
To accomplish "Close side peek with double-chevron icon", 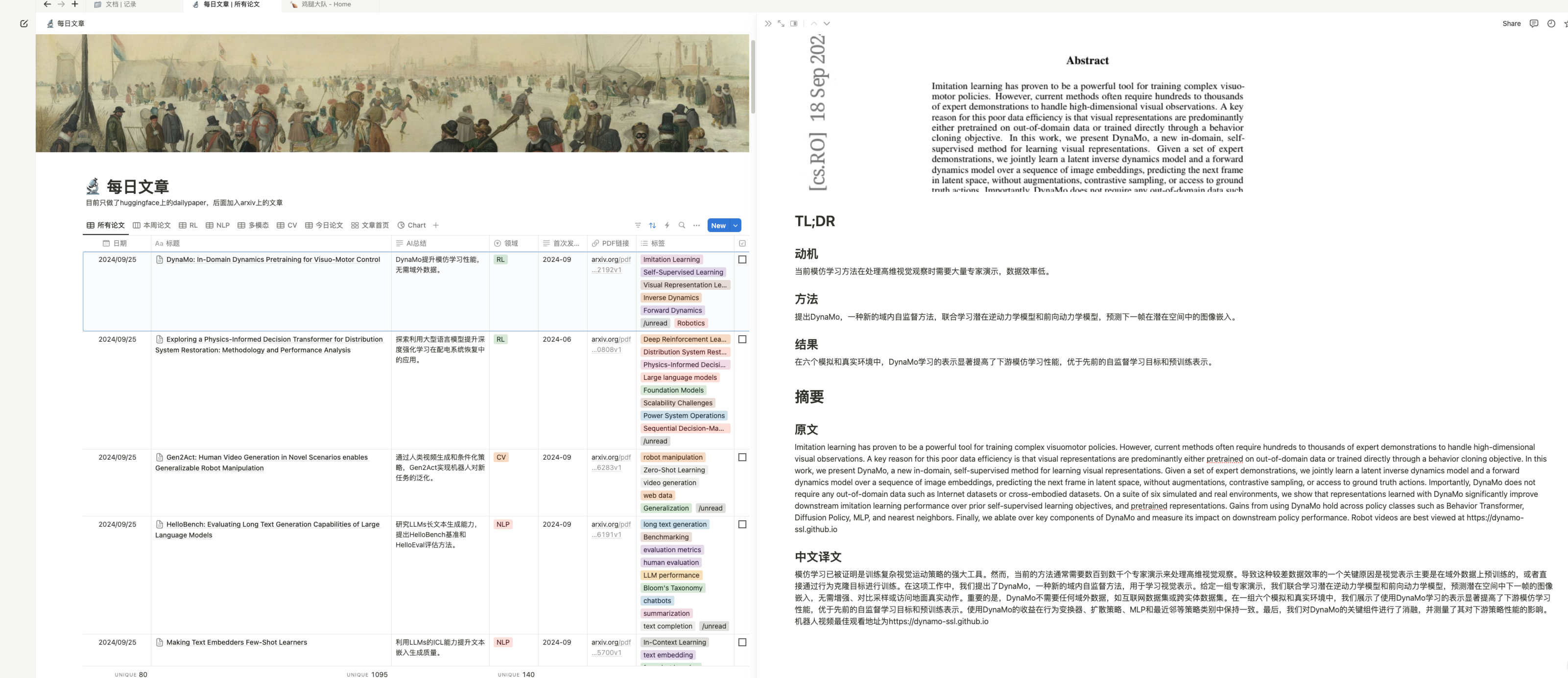I will 768,23.
